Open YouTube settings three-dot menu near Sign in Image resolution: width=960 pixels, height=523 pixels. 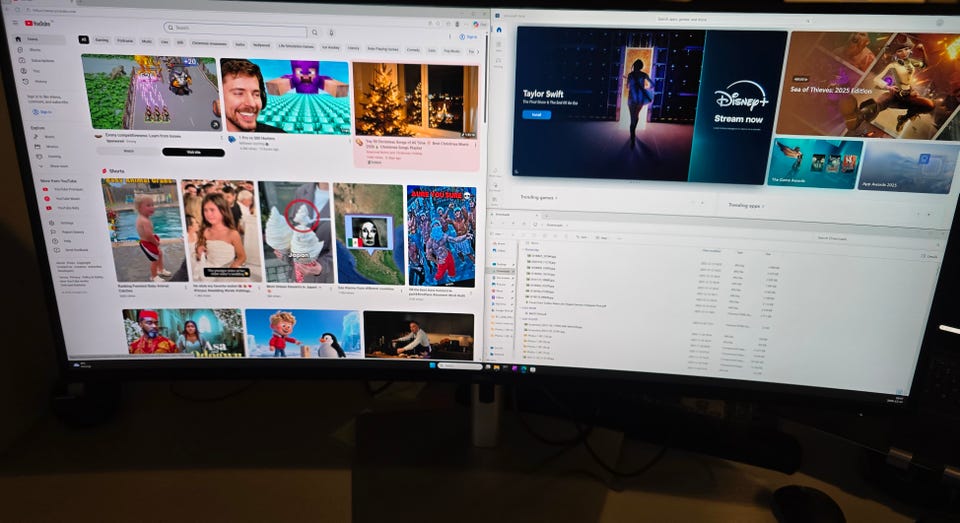tap(450, 37)
